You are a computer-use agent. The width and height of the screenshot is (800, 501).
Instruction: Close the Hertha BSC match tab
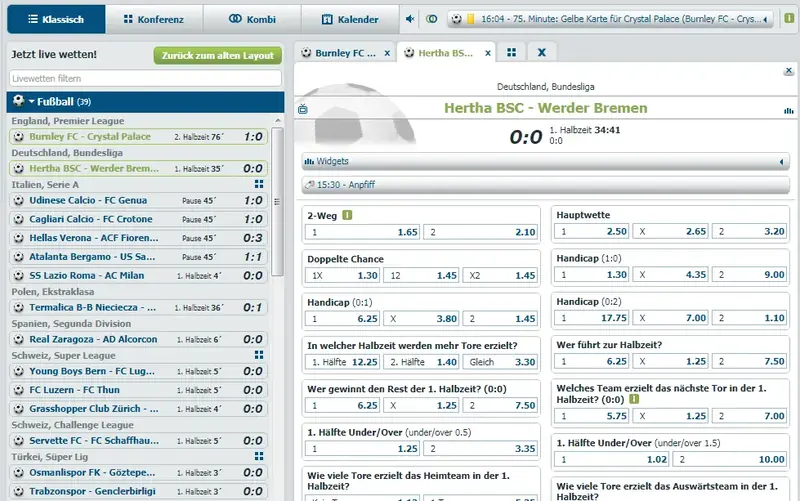488,53
